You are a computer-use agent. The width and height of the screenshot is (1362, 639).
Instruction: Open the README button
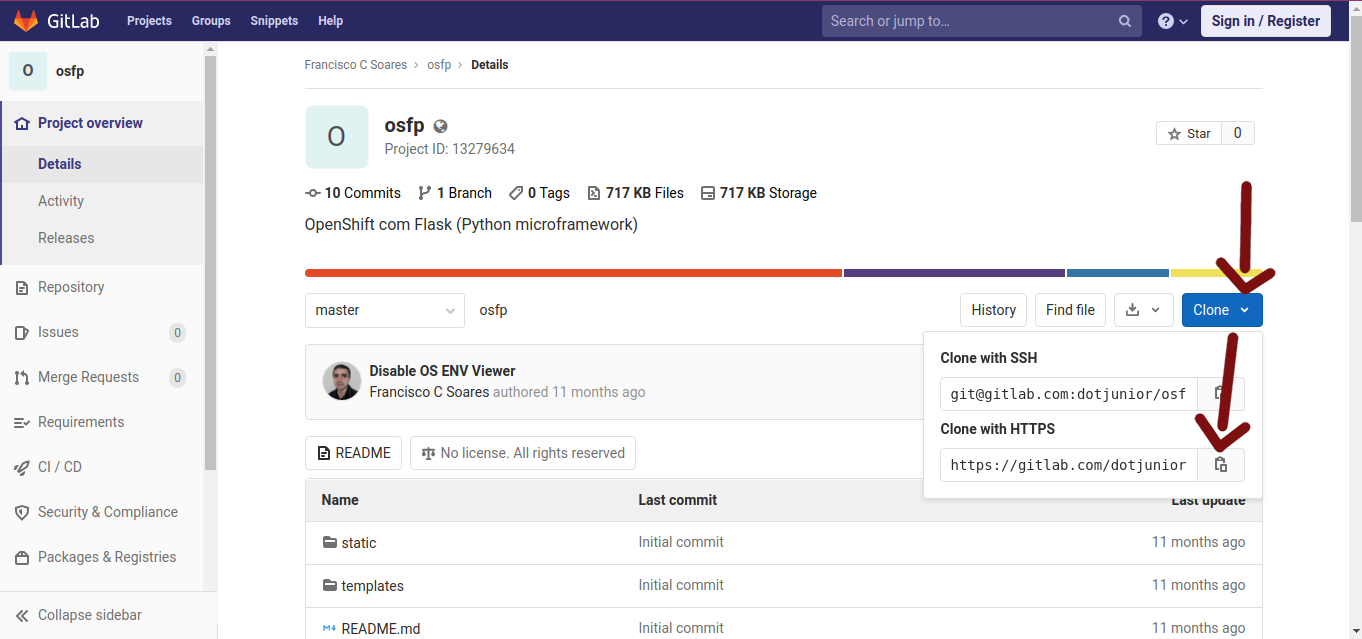click(x=353, y=453)
